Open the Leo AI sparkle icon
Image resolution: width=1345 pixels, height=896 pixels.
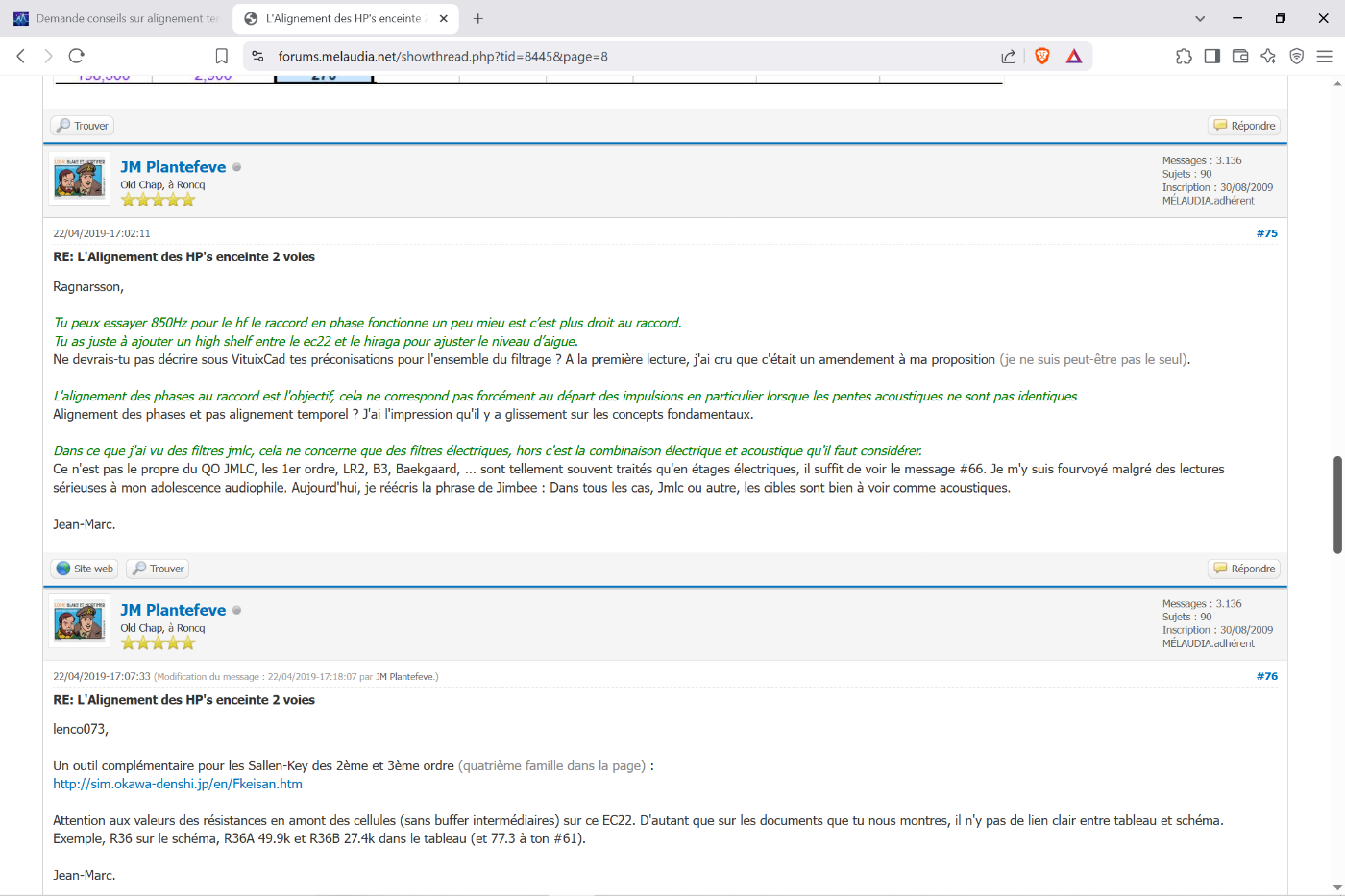tap(1268, 57)
